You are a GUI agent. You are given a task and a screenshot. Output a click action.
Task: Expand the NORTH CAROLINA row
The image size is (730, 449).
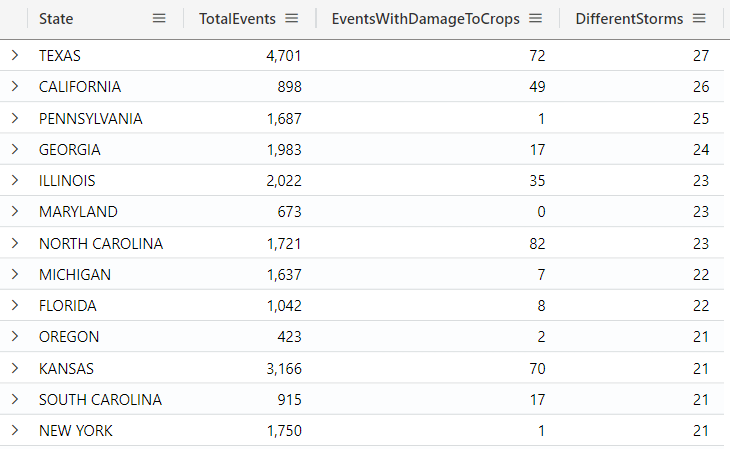point(15,244)
